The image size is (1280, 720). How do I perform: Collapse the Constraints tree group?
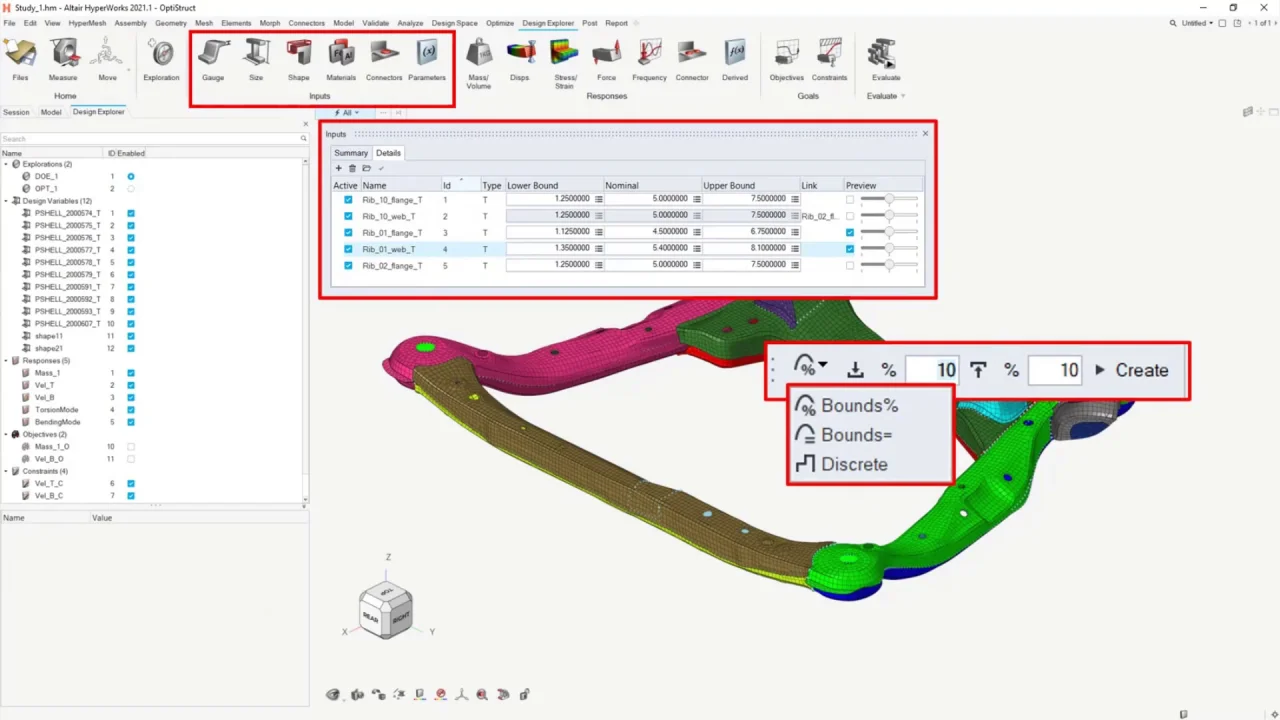click(x=6, y=471)
